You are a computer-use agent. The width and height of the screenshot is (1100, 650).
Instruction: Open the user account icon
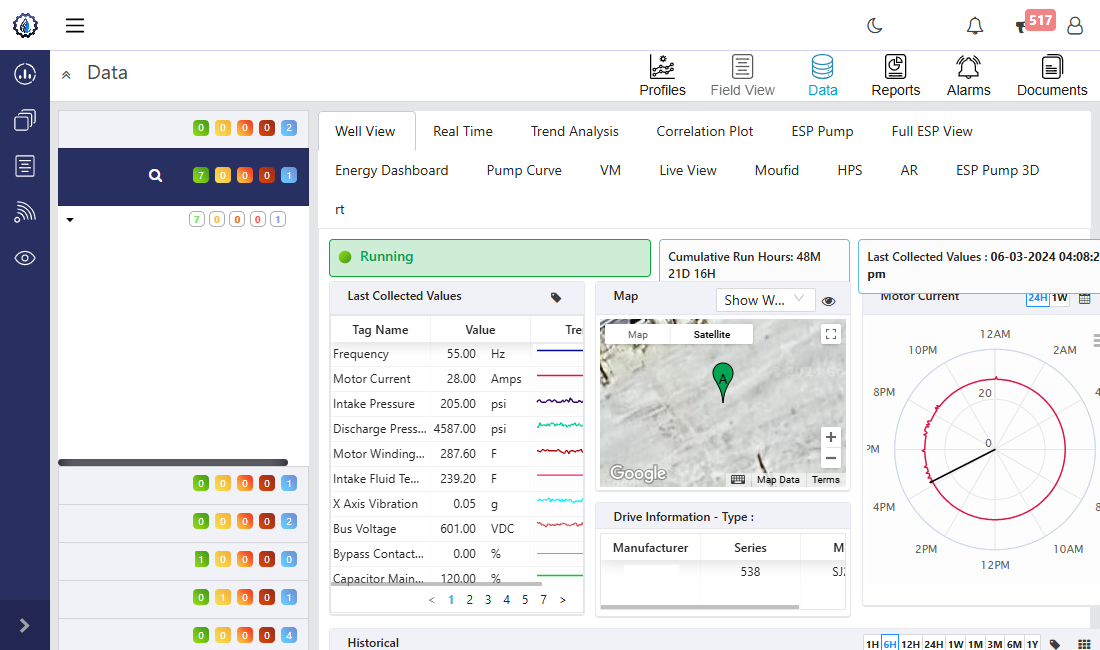click(1075, 26)
